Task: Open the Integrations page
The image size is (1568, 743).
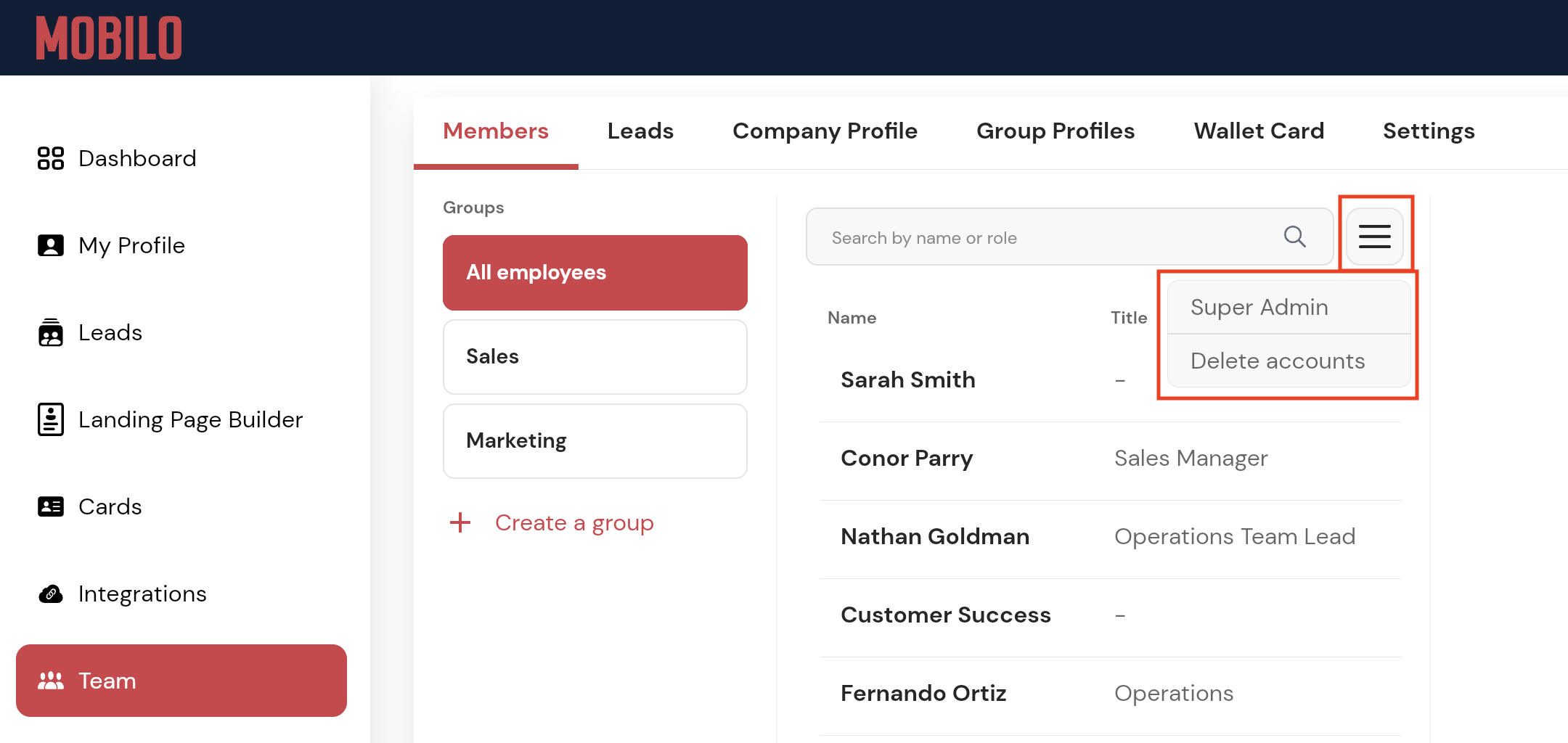Action: [x=142, y=594]
